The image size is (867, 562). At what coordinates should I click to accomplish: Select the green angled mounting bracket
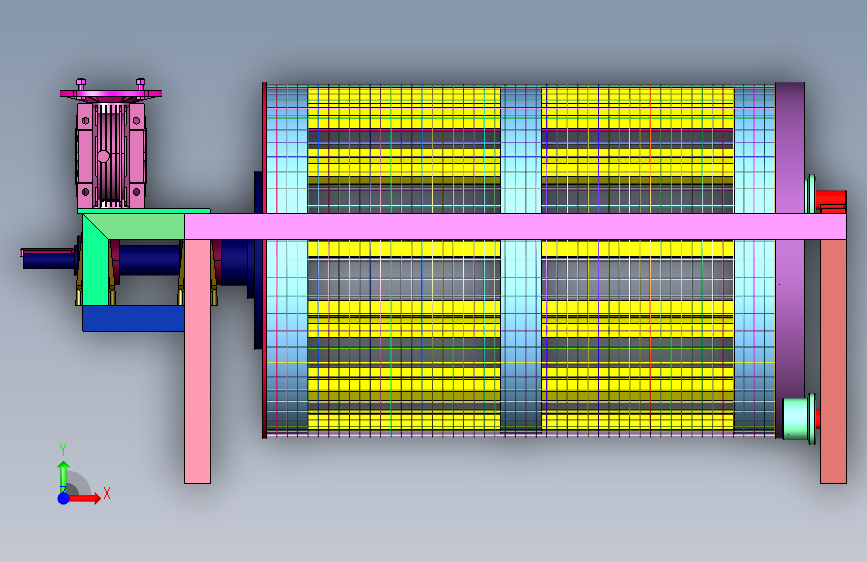tap(95, 260)
